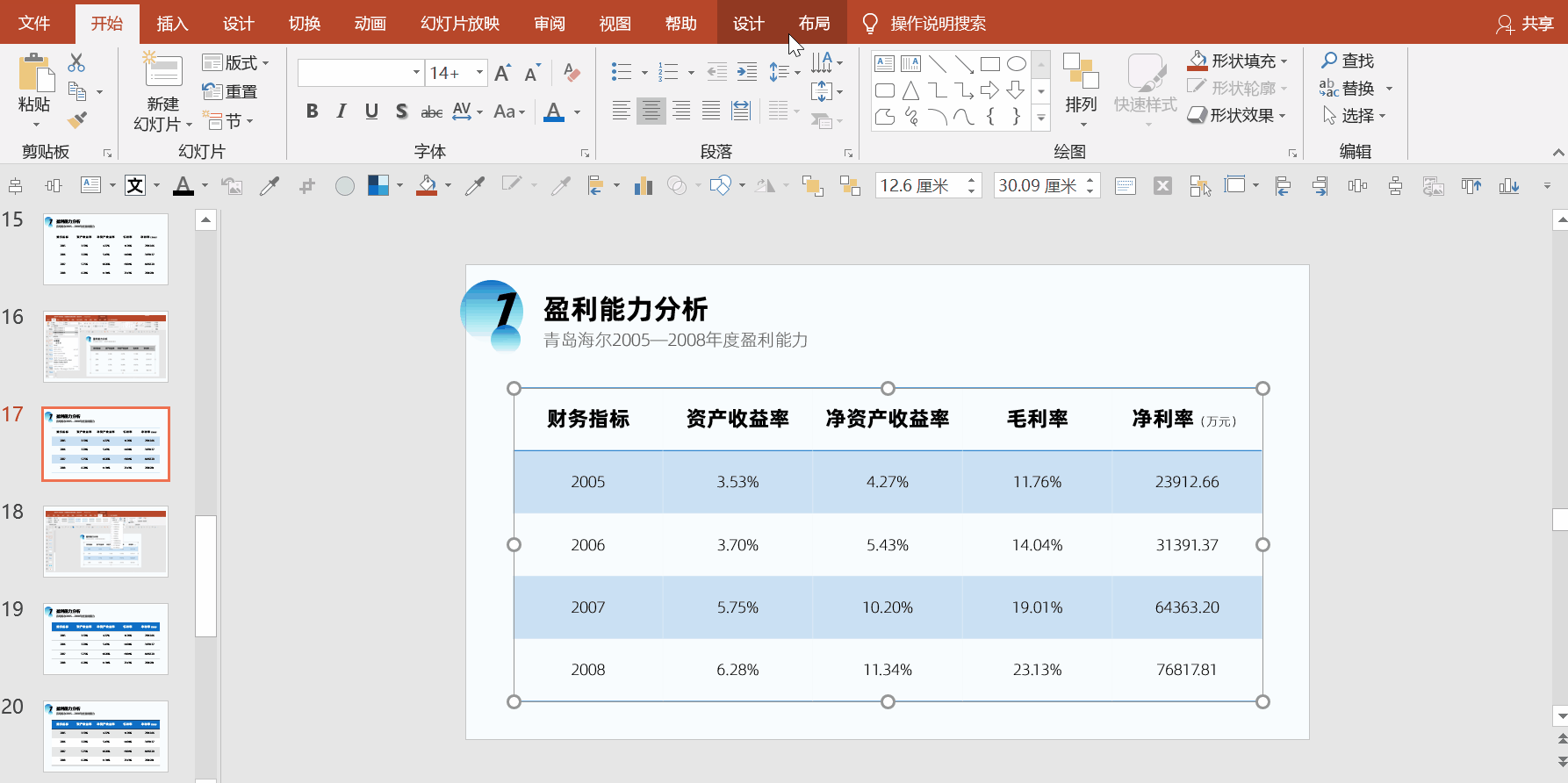Increase list indent level icon
The image size is (1568, 783).
point(747,72)
